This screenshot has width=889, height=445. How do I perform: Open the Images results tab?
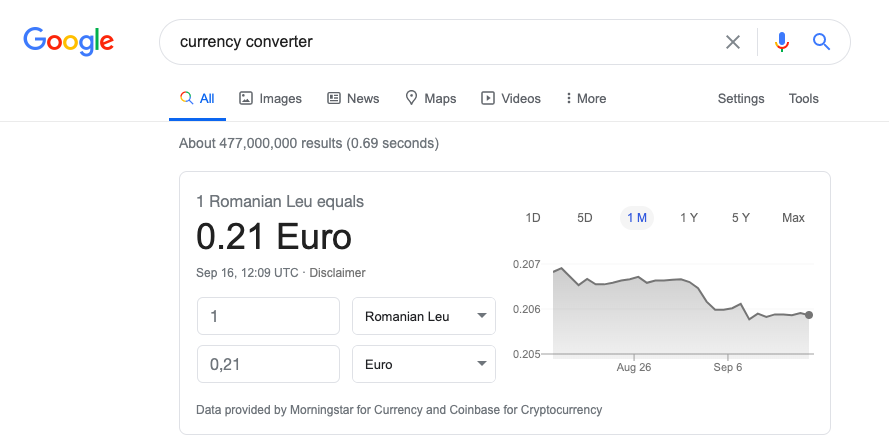coord(270,98)
